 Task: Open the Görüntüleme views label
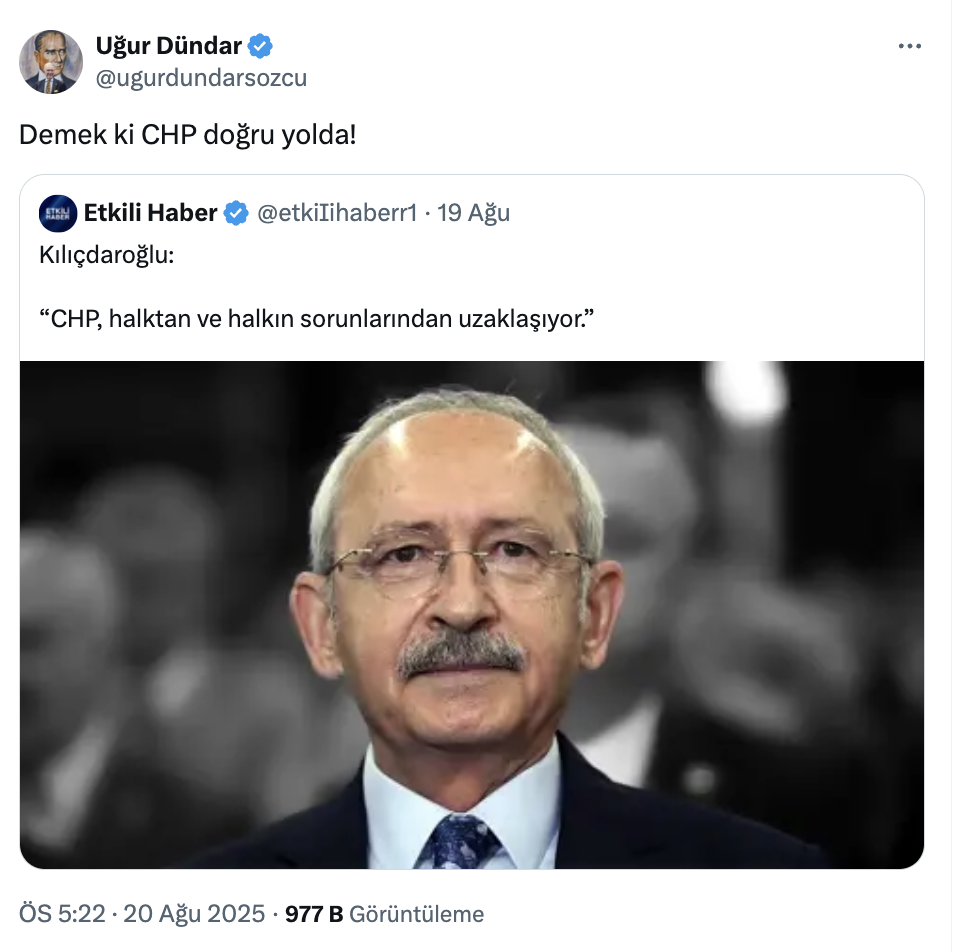416,914
